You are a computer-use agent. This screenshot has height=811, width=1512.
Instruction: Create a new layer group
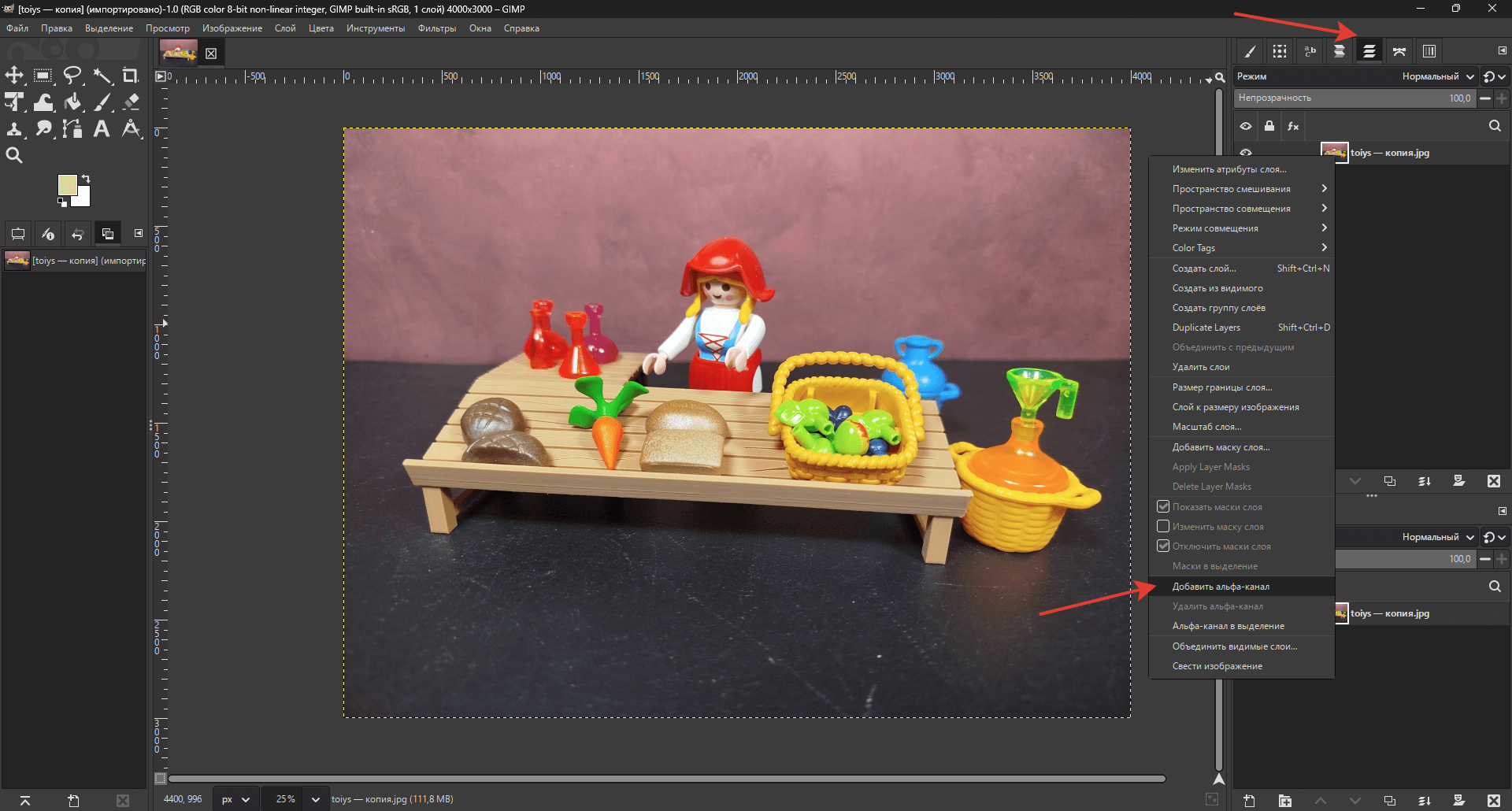(x=1285, y=801)
